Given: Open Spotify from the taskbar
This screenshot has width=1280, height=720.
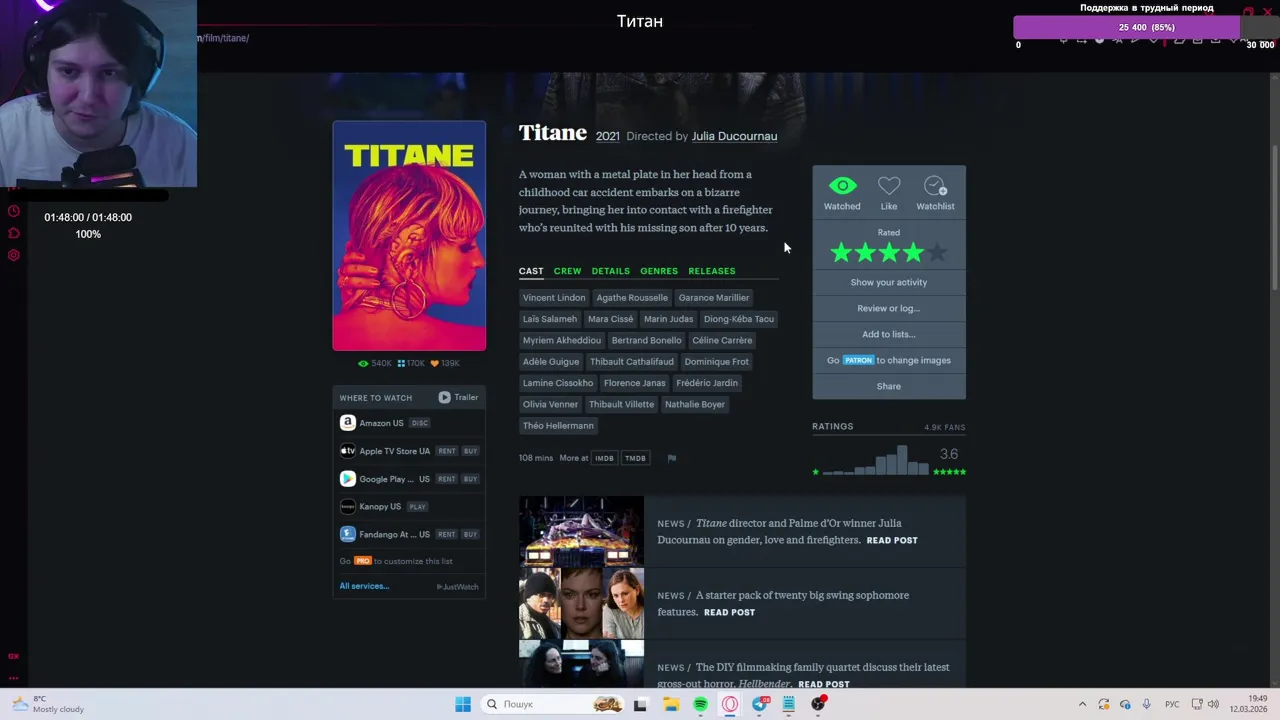Looking at the screenshot, I should [700, 704].
